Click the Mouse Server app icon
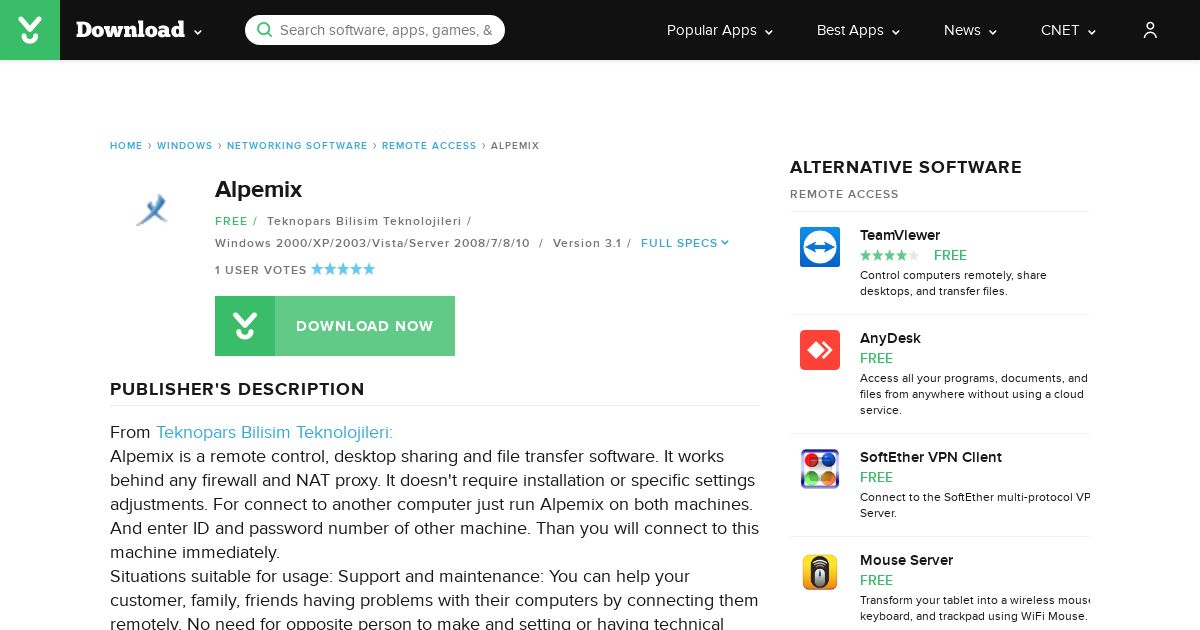Screen dimensions: 1200x630 [820, 572]
